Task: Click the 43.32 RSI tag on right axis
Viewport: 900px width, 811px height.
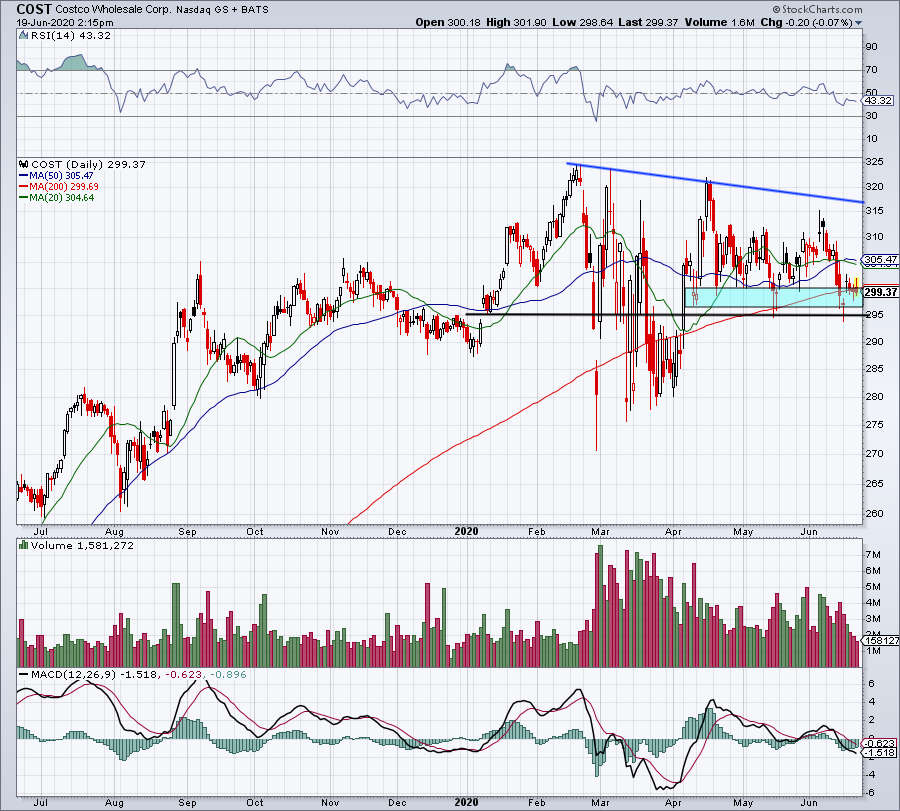Action: pos(878,100)
